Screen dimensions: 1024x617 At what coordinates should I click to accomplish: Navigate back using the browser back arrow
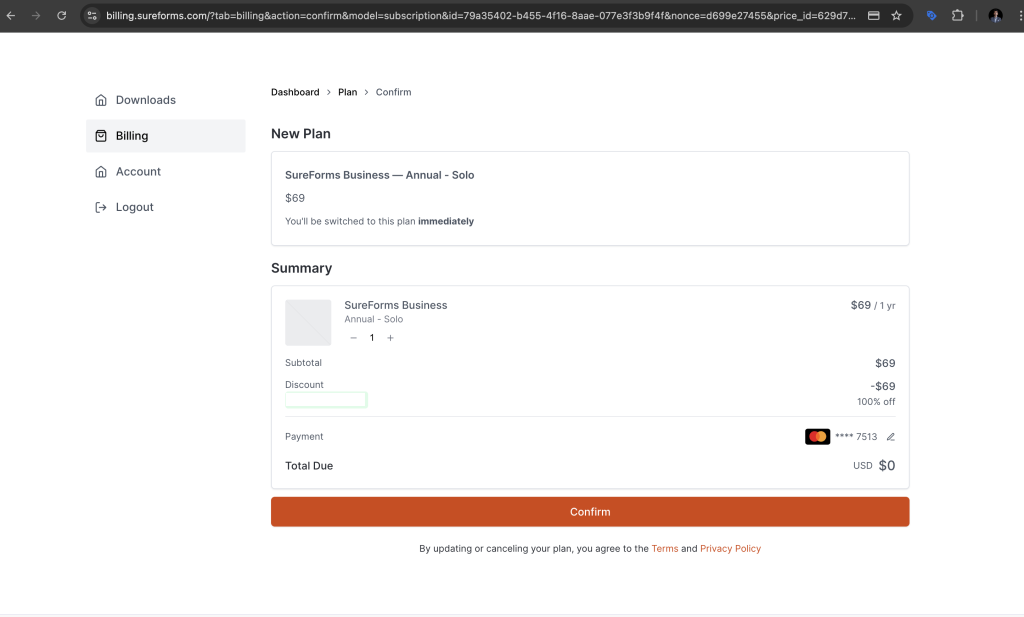pos(12,16)
